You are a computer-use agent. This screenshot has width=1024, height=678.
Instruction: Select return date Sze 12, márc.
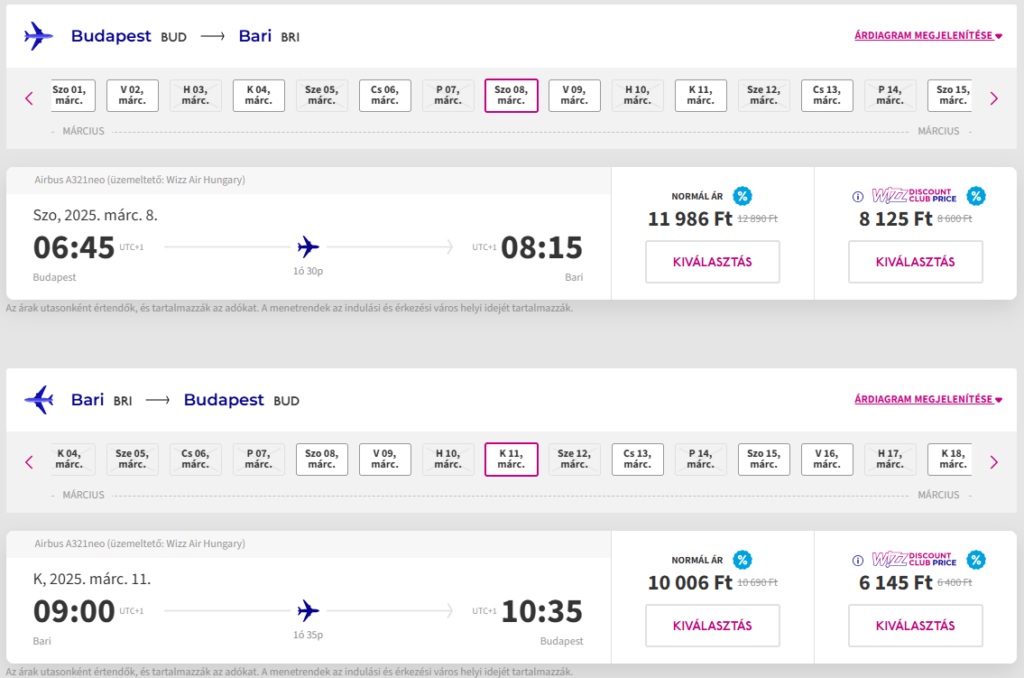574,459
